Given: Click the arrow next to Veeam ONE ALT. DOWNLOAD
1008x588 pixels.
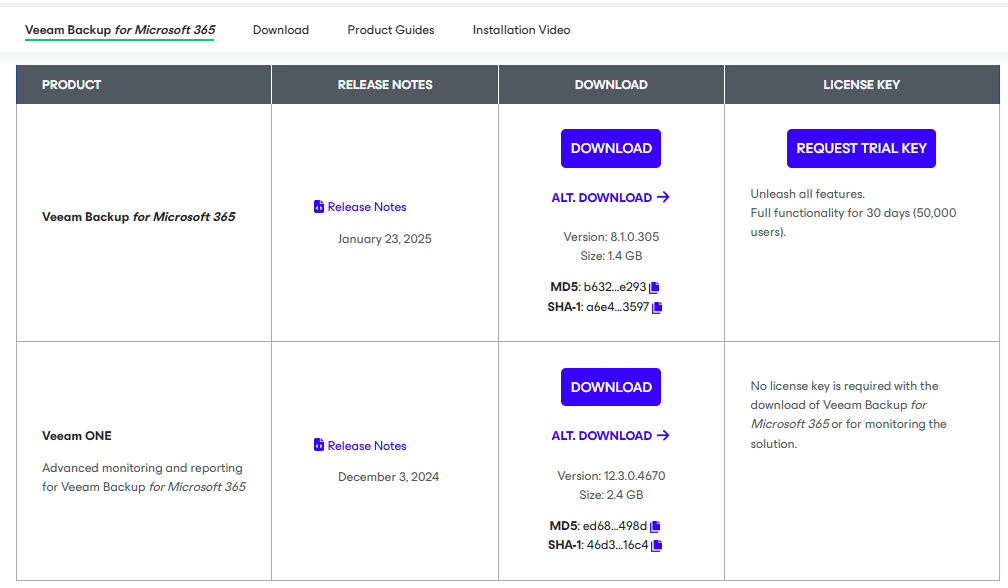Looking at the screenshot, I should point(663,436).
